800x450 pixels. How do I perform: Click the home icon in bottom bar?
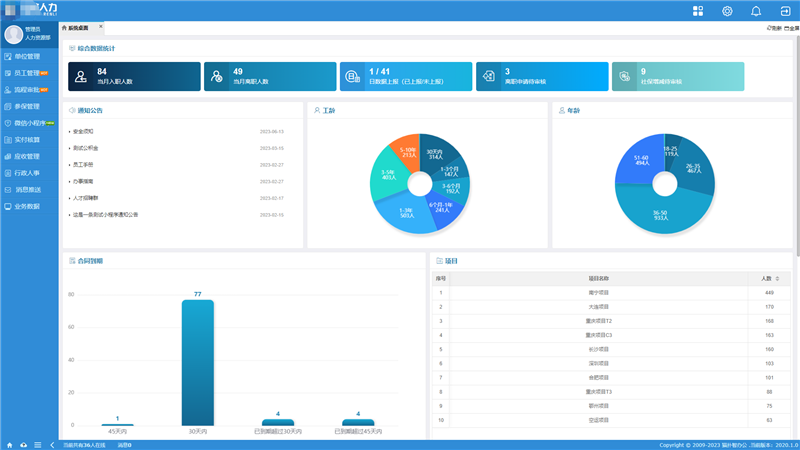click(x=10, y=444)
